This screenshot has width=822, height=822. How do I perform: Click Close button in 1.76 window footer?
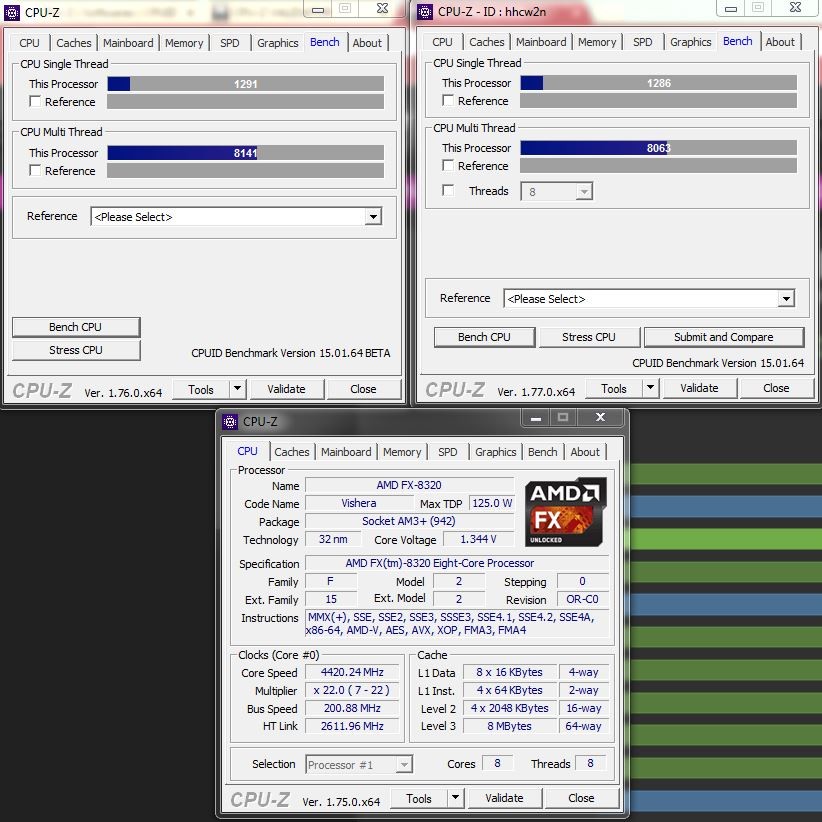click(363, 389)
